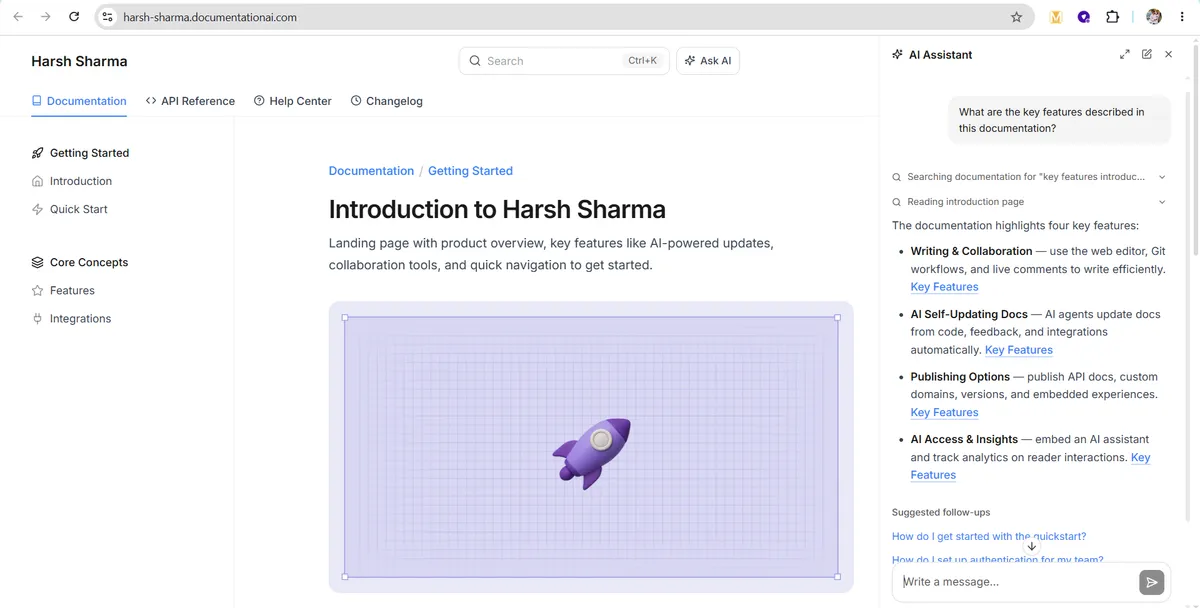Open Key Features link under AI Self-Updating Docs
Screen dimensions: 1200x608
click(x=1019, y=350)
